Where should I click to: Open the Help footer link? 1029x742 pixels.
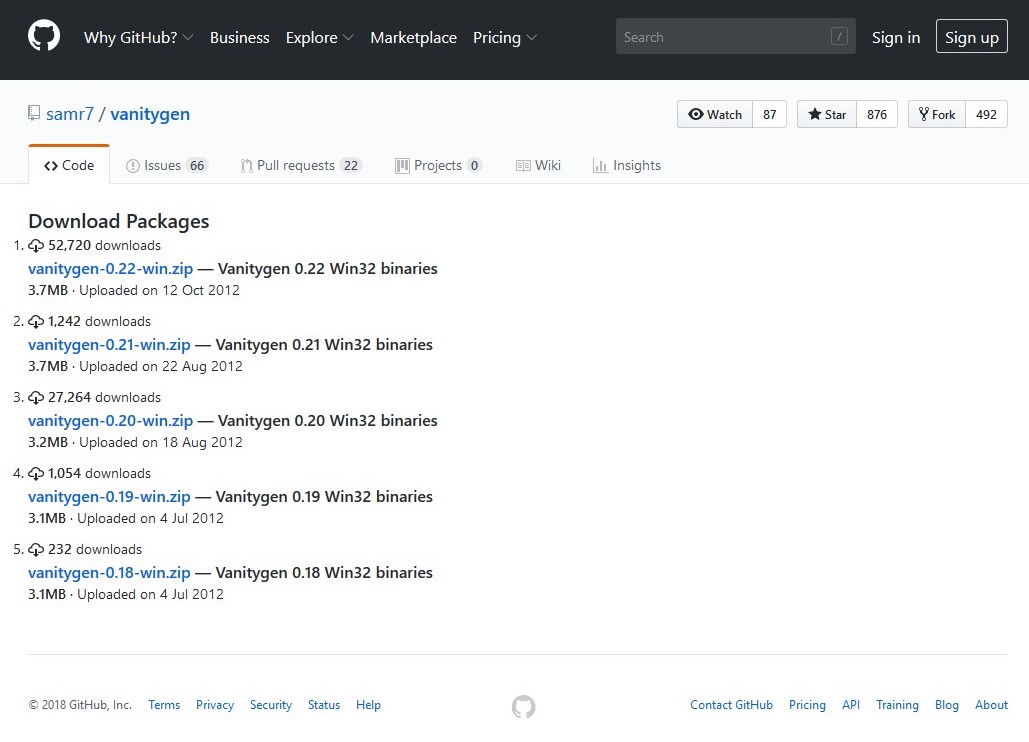tap(368, 705)
